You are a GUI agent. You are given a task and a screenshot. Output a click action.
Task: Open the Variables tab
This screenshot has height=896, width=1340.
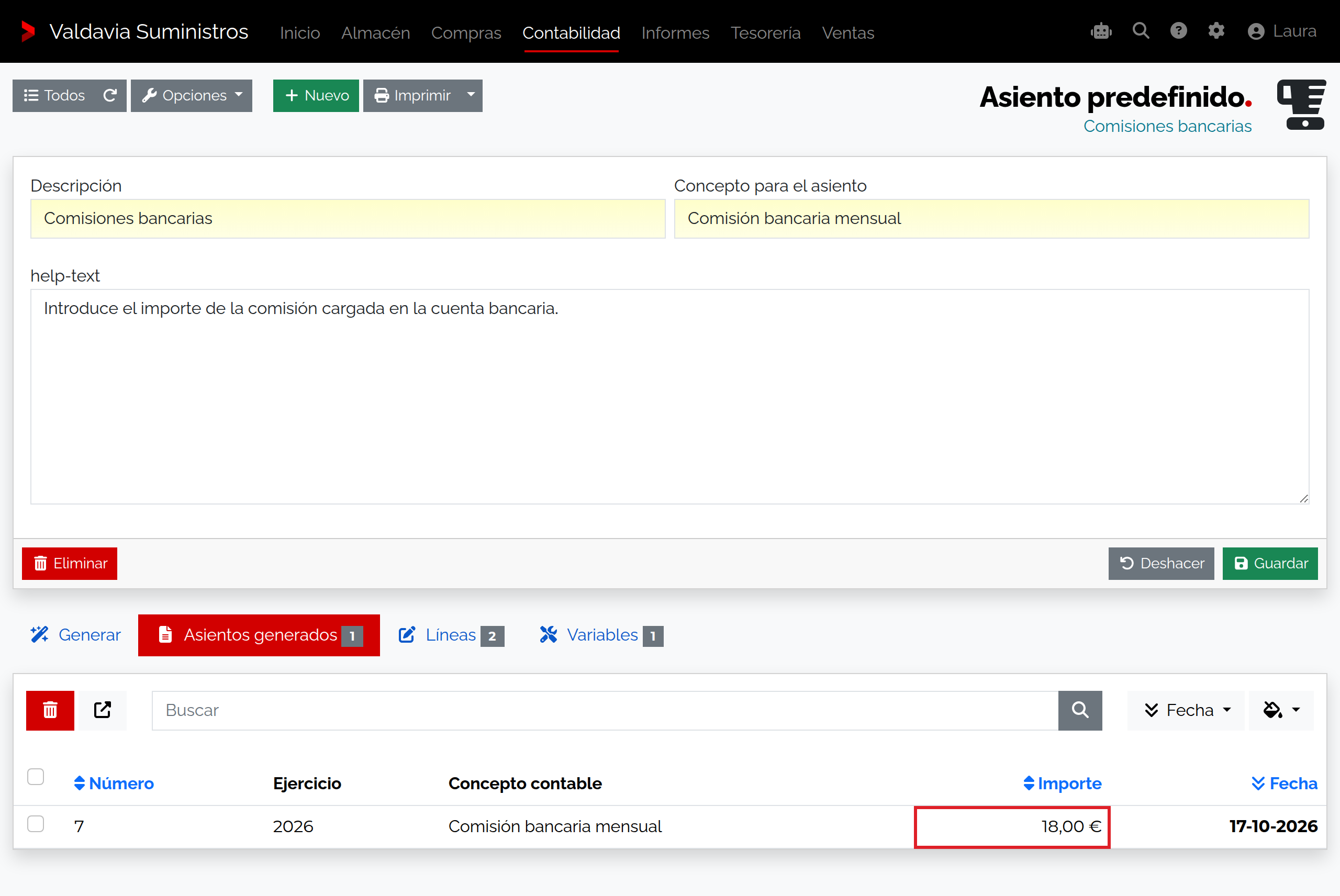(601, 635)
